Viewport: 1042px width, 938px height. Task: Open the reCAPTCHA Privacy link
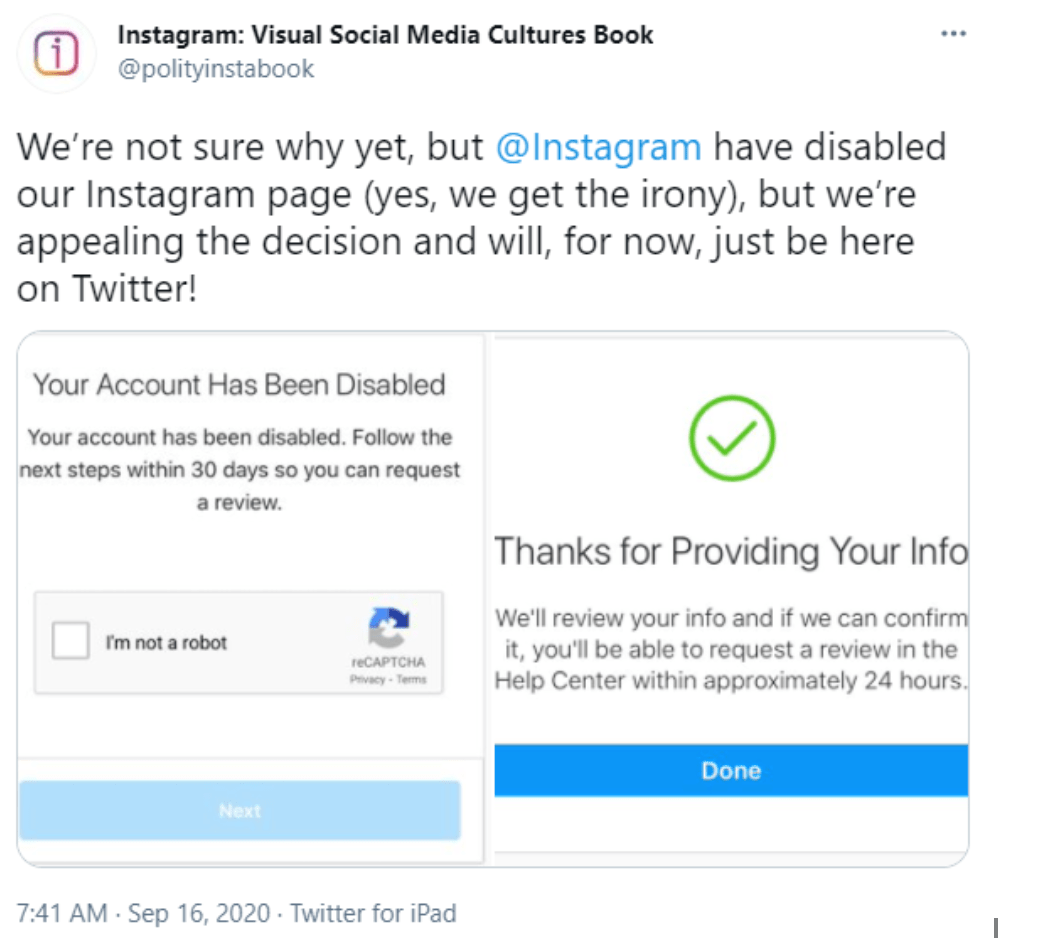coord(367,679)
